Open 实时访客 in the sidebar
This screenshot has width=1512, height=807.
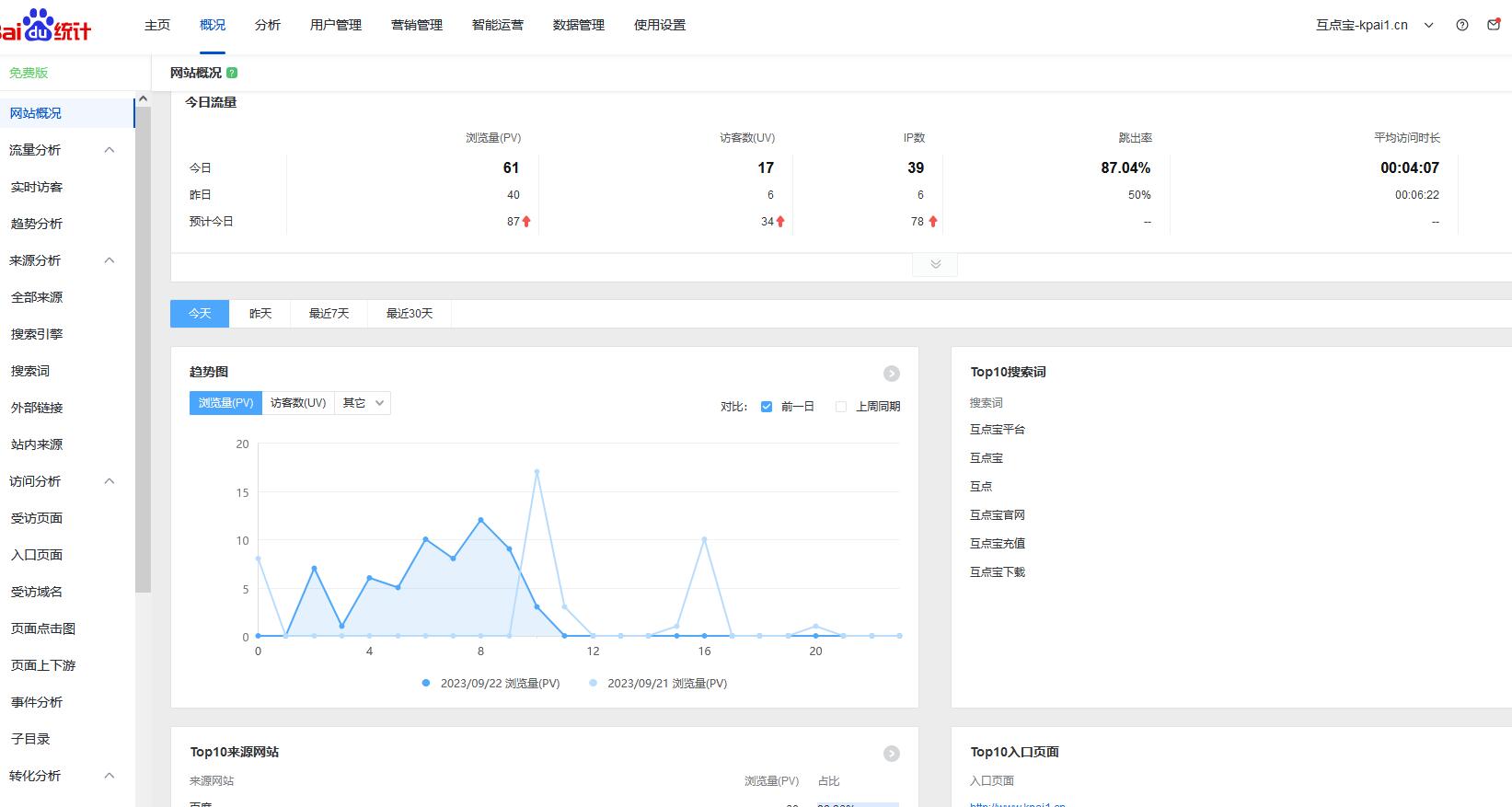pos(37,187)
